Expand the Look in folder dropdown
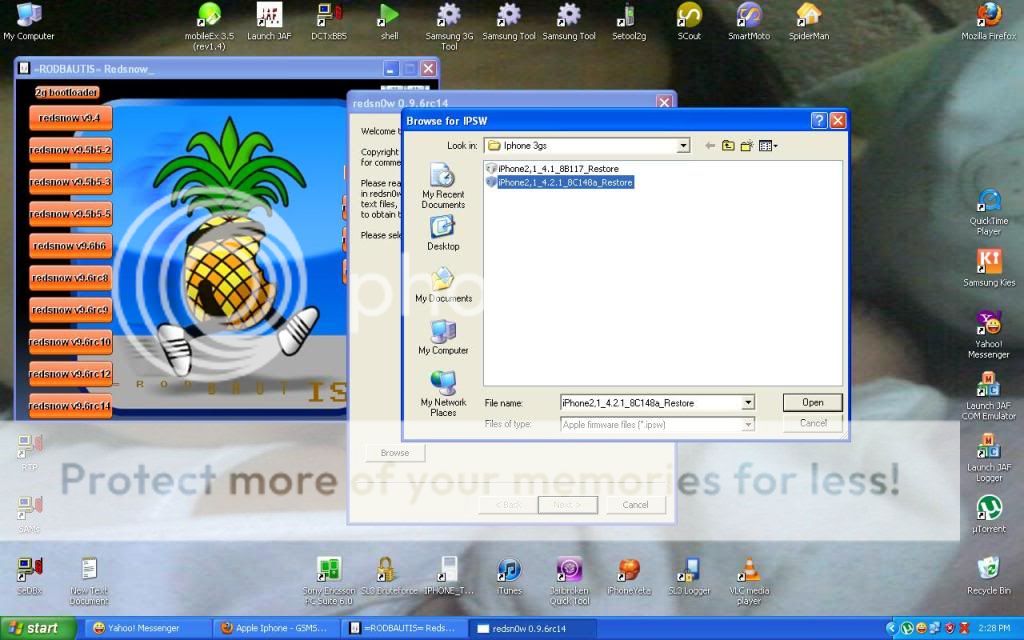 pyautogui.click(x=683, y=146)
